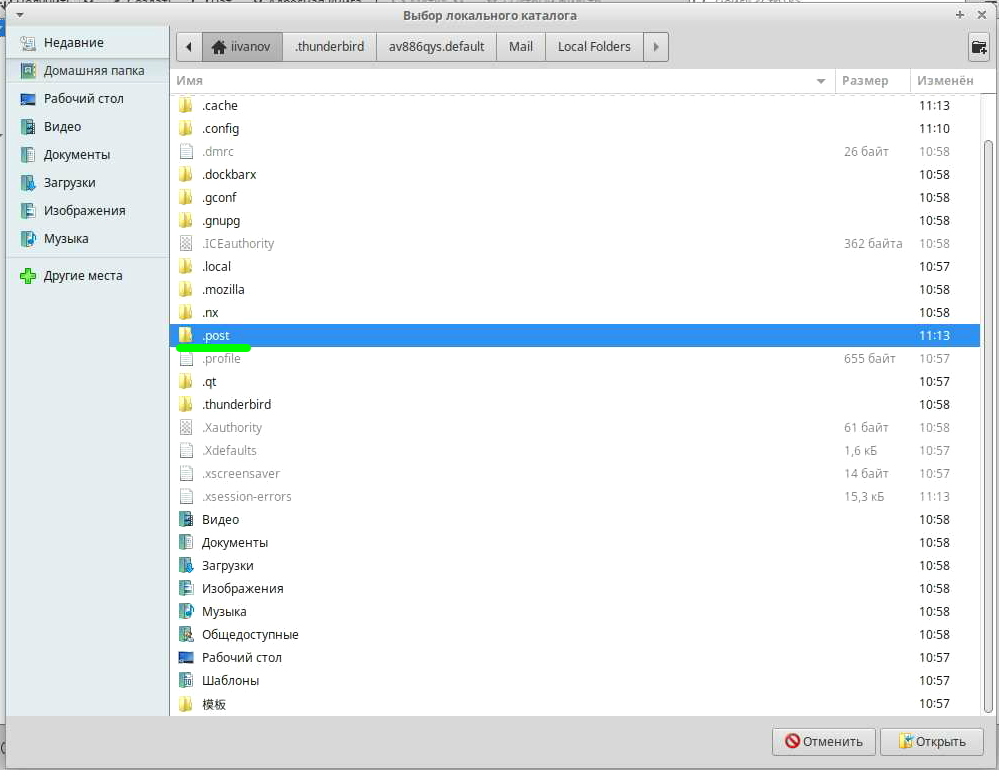Open window menu arrow in title bar
999x770 pixels.
[x=20, y=15]
